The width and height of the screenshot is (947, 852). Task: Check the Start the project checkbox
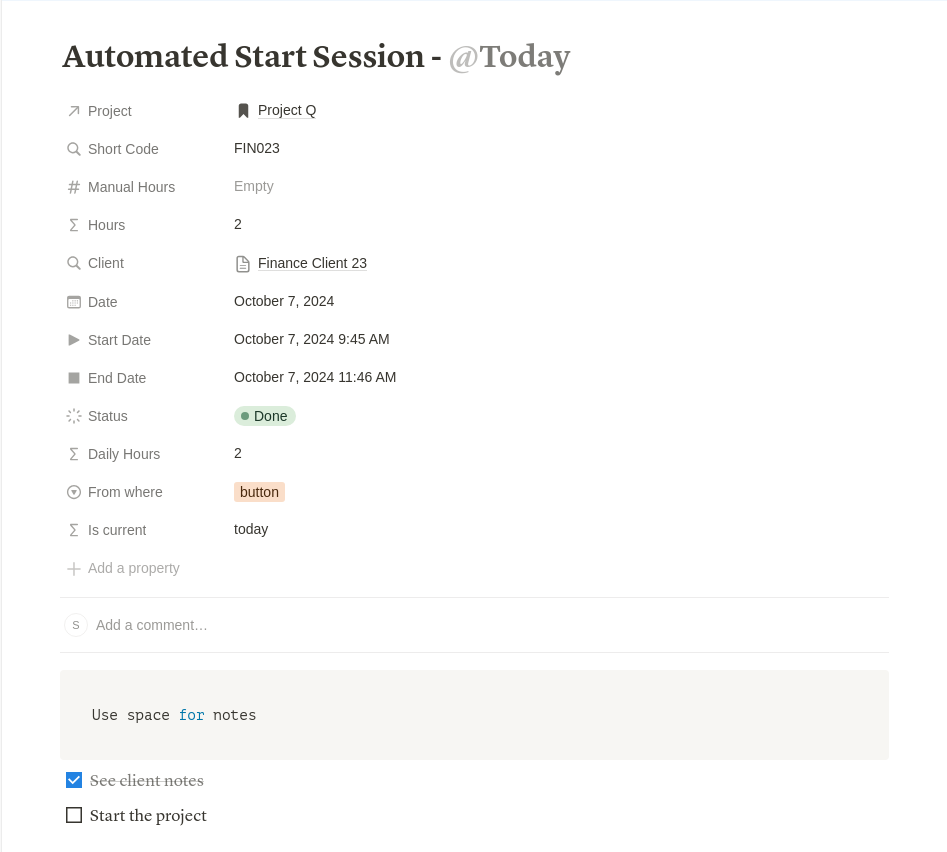(x=74, y=815)
